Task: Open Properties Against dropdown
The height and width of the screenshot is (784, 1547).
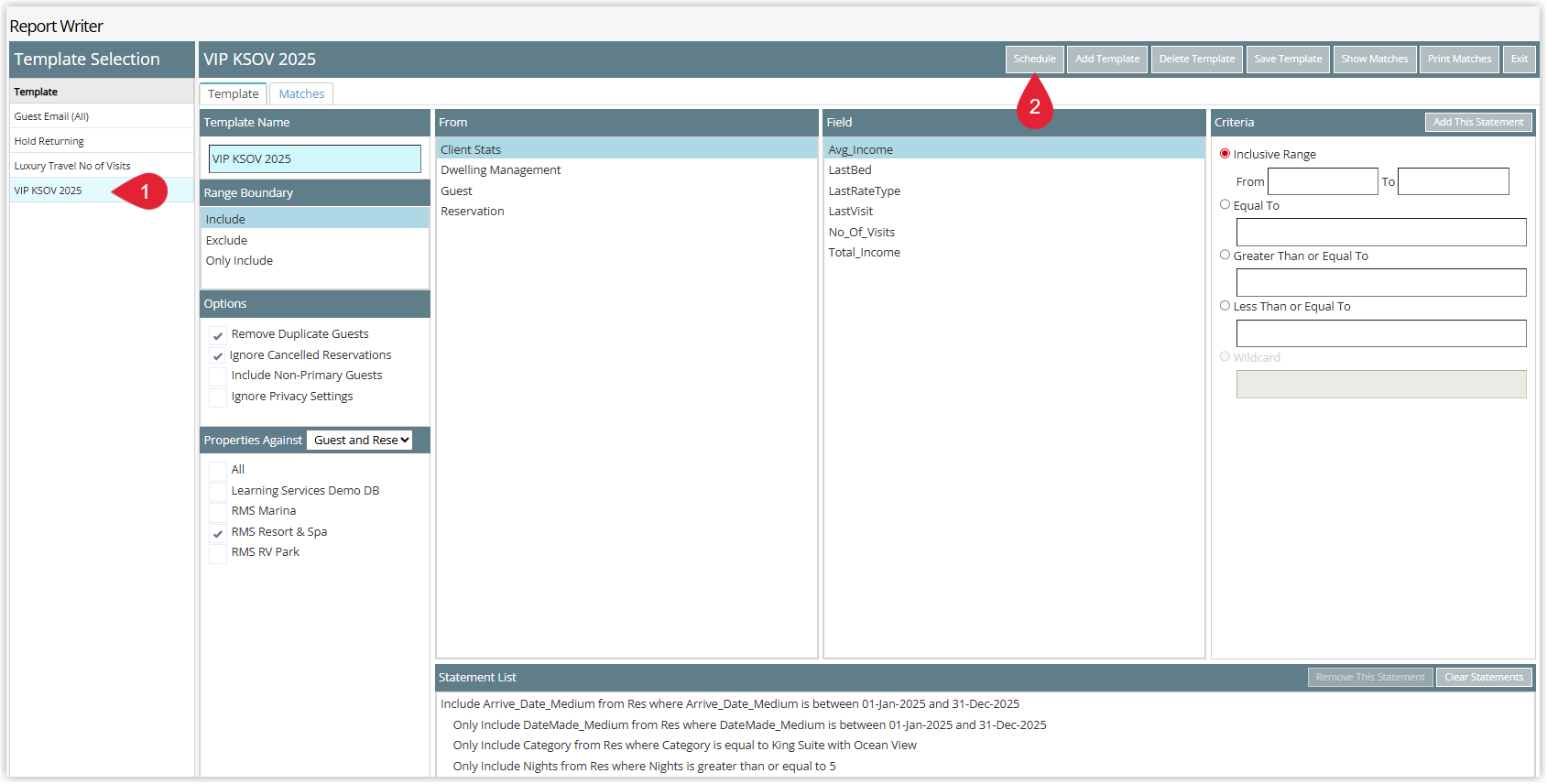Action: pyautogui.click(x=360, y=441)
